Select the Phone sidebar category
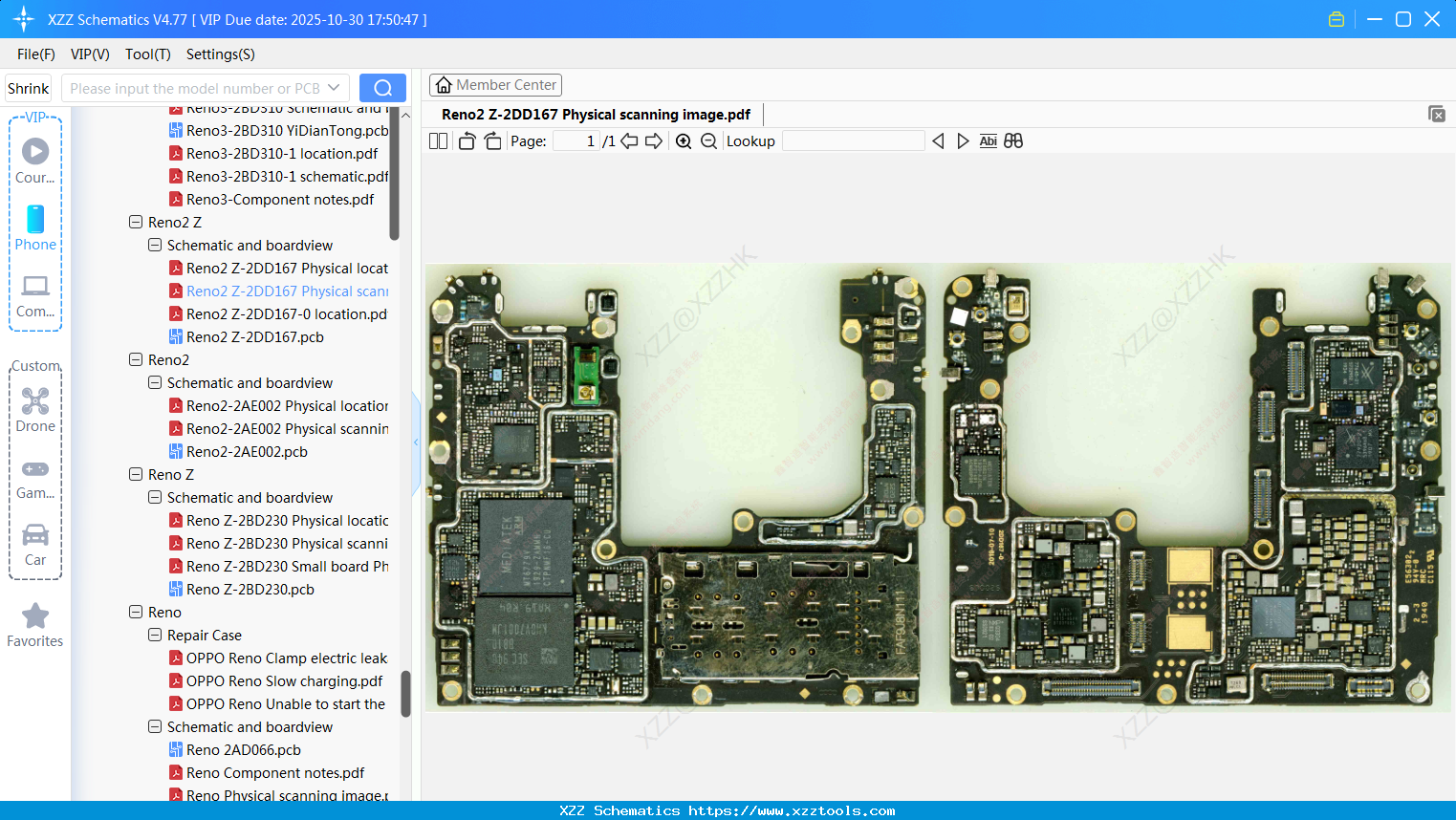The image size is (1456, 820). [x=35, y=228]
